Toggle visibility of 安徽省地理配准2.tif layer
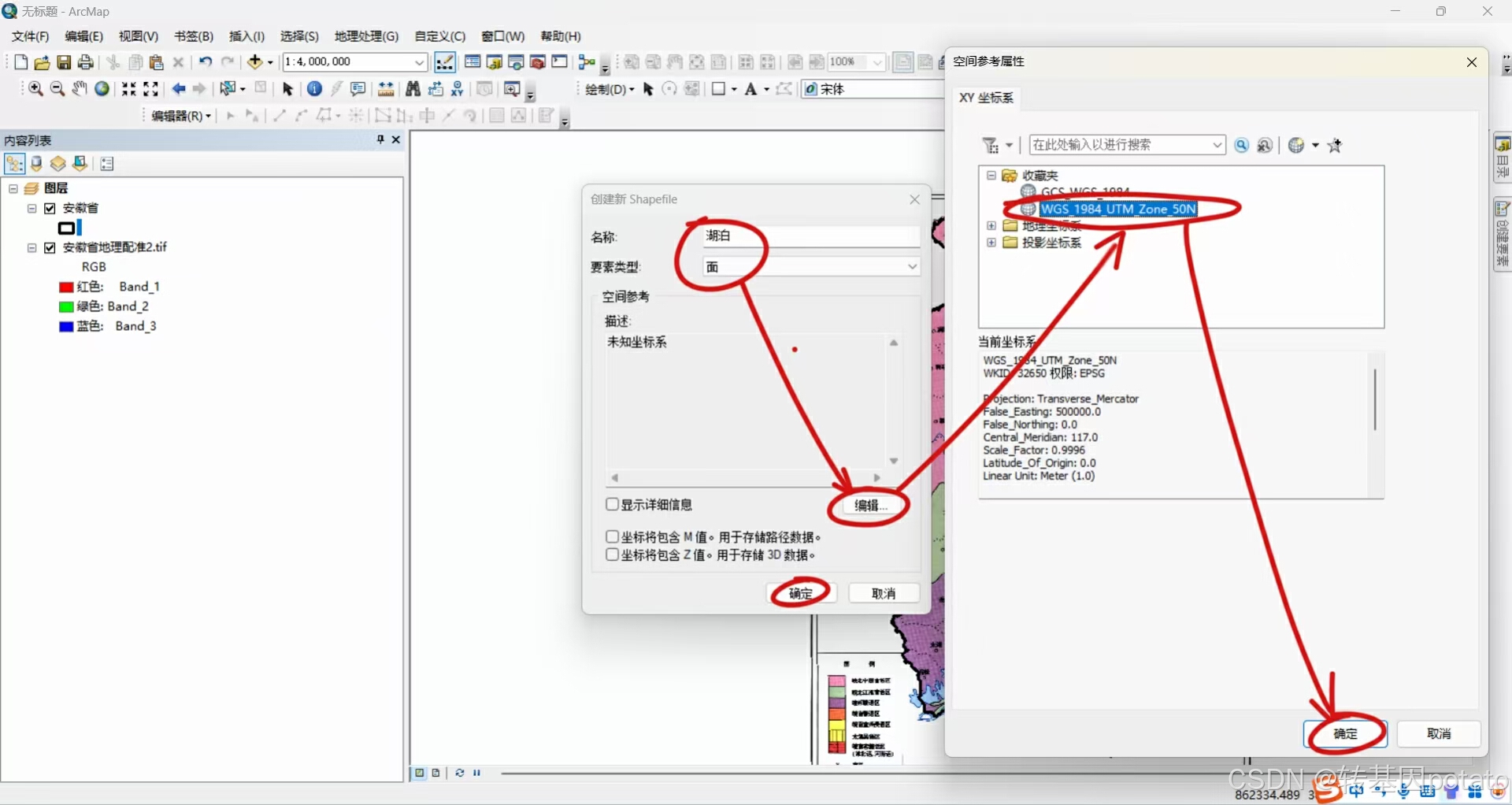This screenshot has height=805, width=1512. coord(50,247)
